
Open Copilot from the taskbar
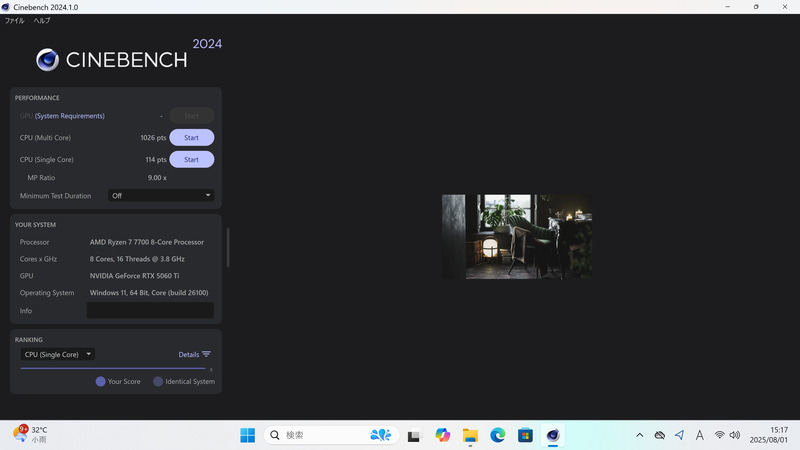coord(442,435)
